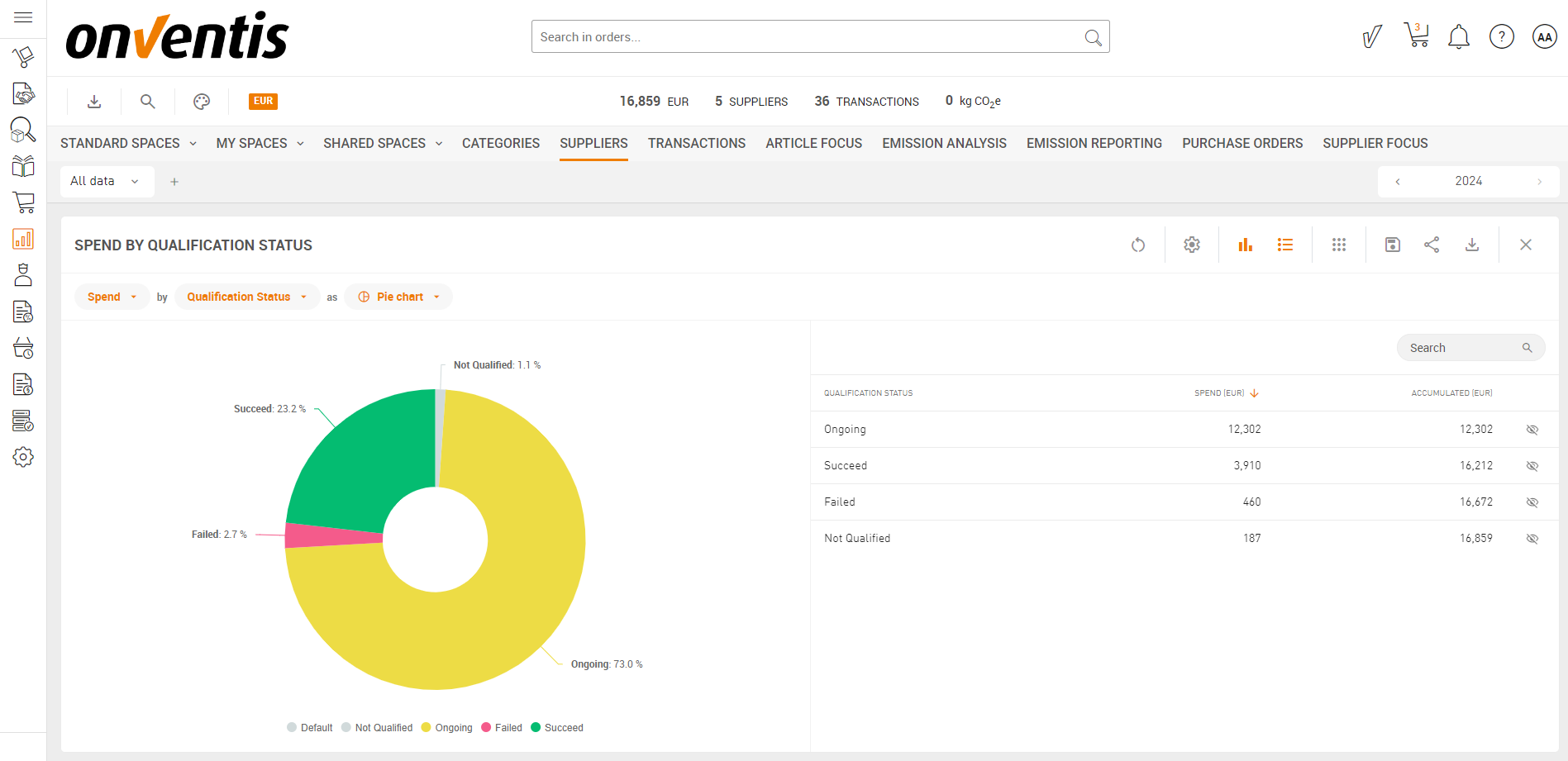The image size is (1568, 761).
Task: Expand the Qualification Status dropdown
Action: (246, 297)
